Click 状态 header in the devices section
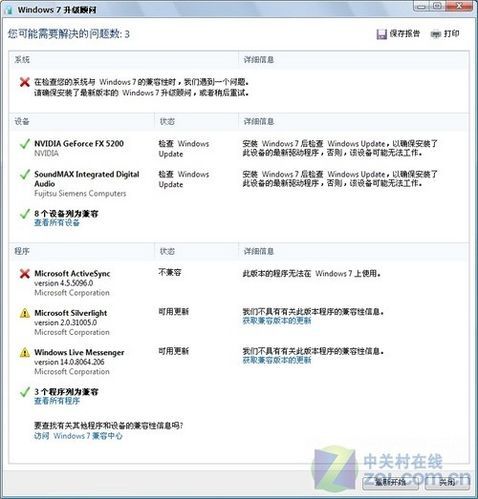This screenshot has height=499, width=478. [167, 122]
